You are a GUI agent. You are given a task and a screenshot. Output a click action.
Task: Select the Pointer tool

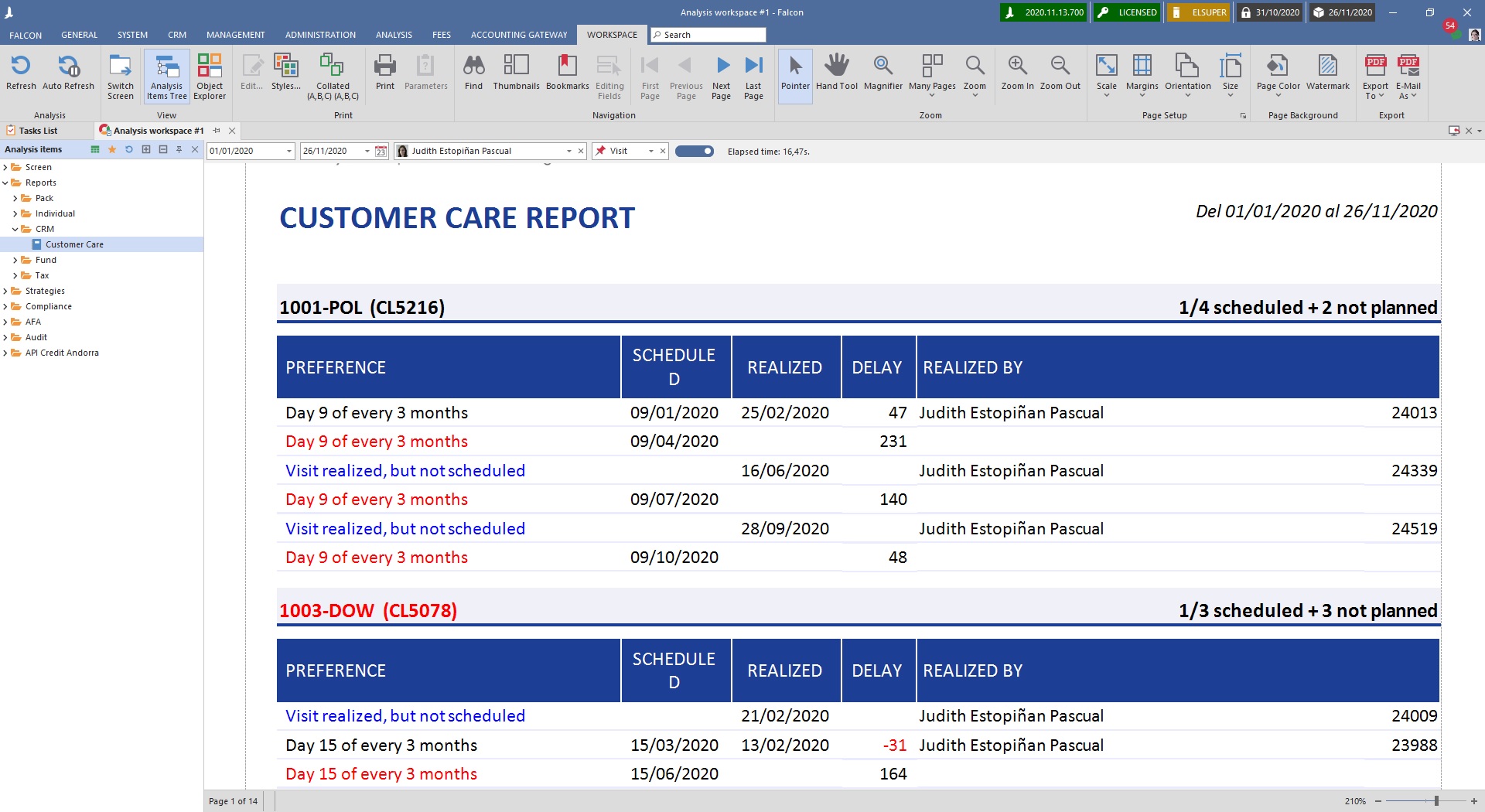(x=794, y=73)
